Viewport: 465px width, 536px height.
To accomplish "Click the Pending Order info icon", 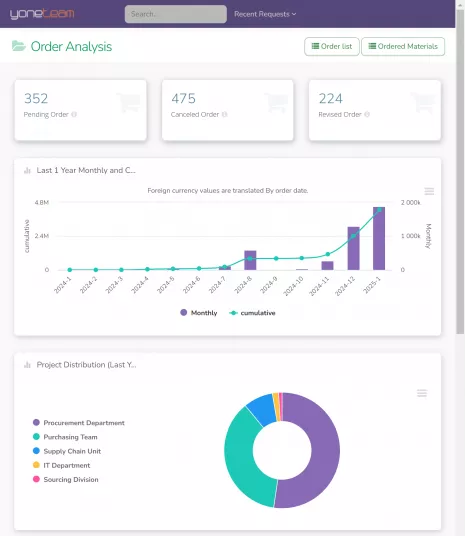I will 74,115.
